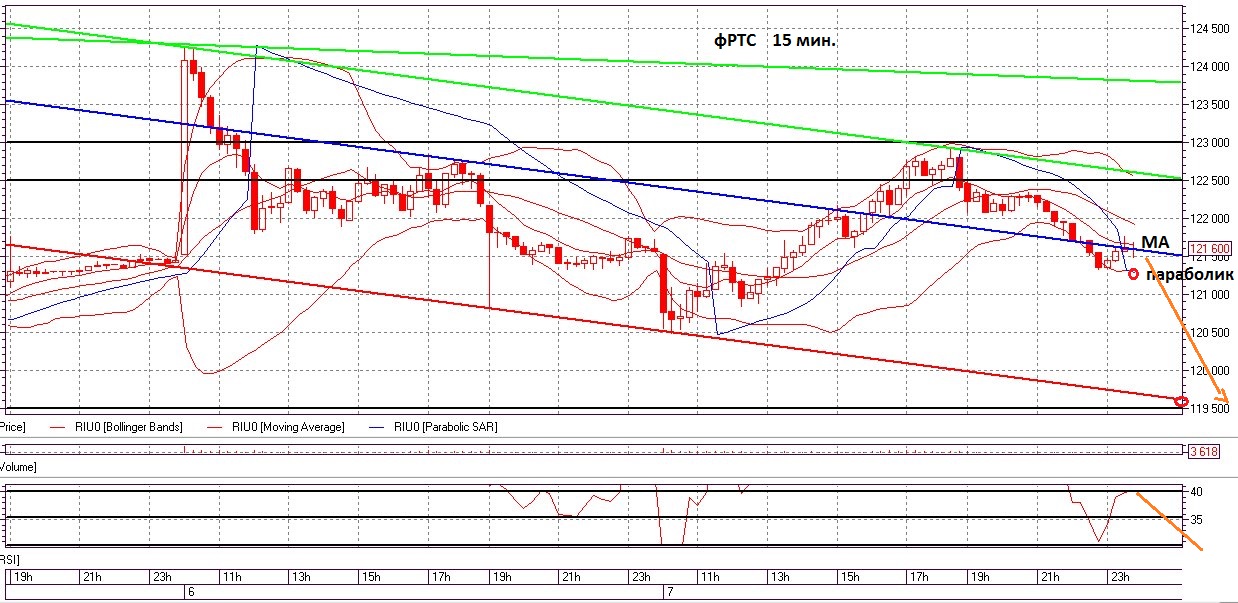1238x603 pixels.
Task: Click the 123 500 price axis label
Action: pos(1209,104)
